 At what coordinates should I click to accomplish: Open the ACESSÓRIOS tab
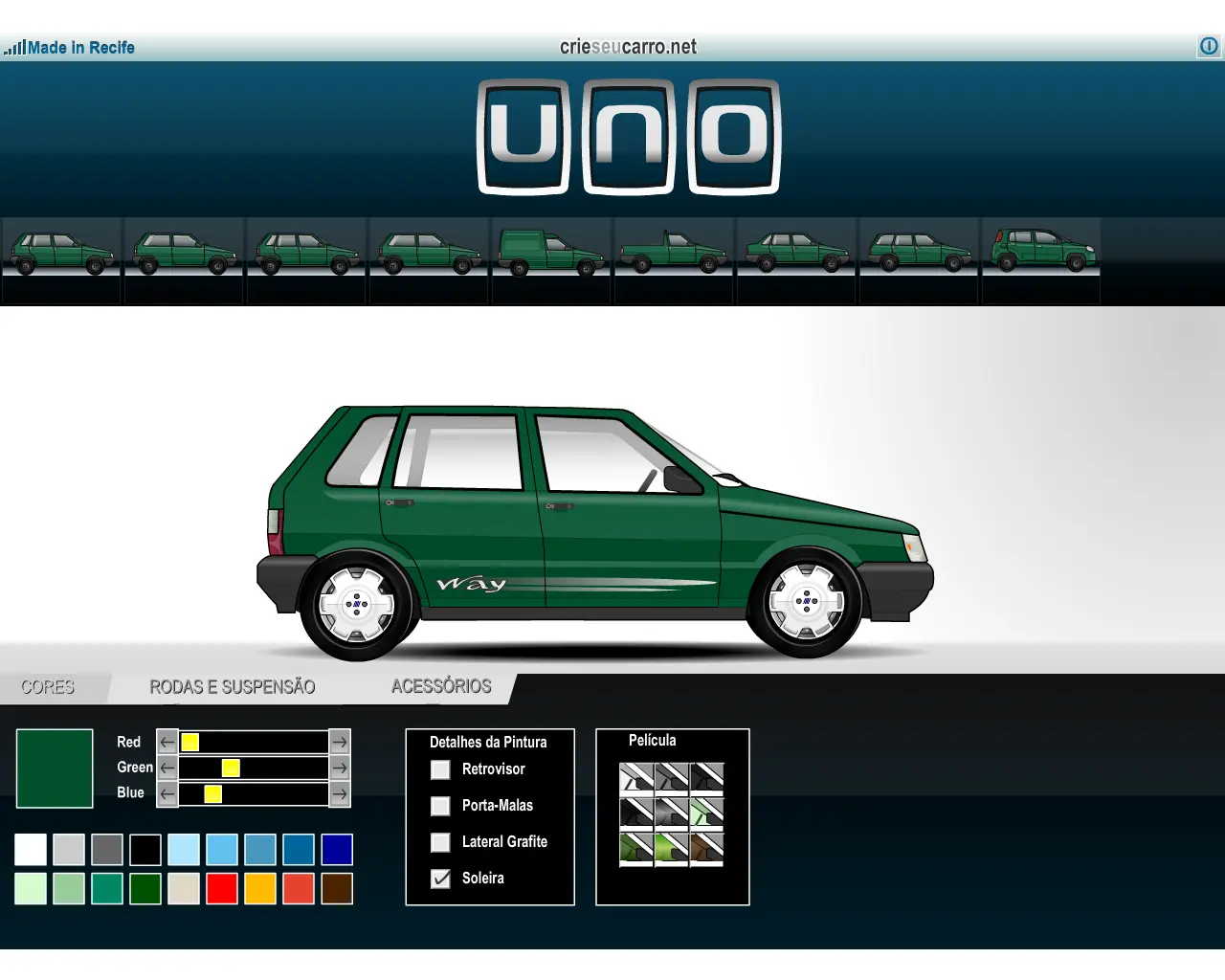point(441,686)
